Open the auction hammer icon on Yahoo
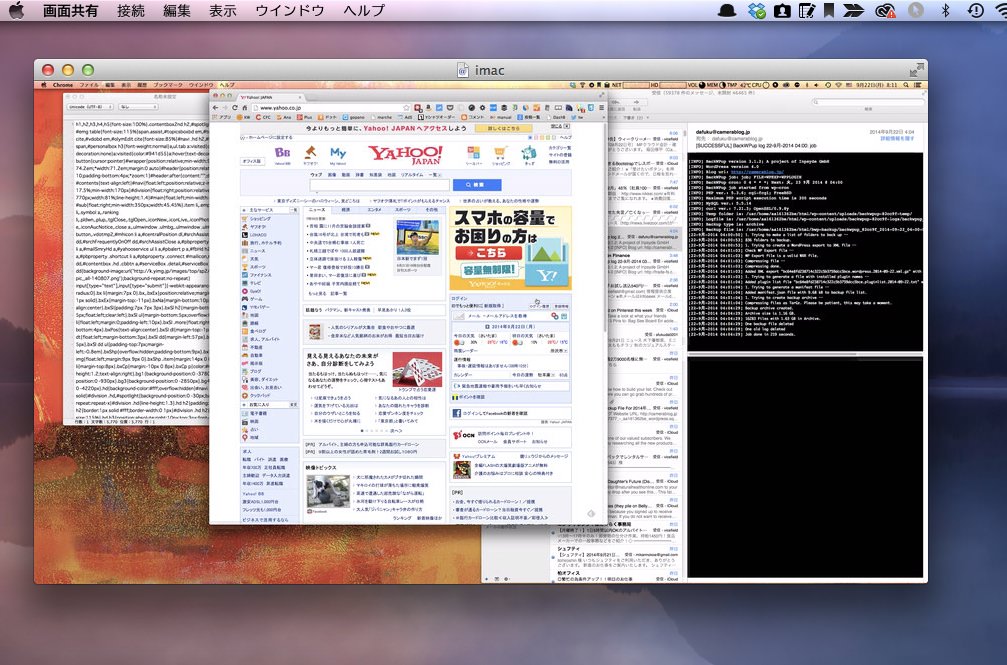 pyautogui.click(x=311, y=154)
